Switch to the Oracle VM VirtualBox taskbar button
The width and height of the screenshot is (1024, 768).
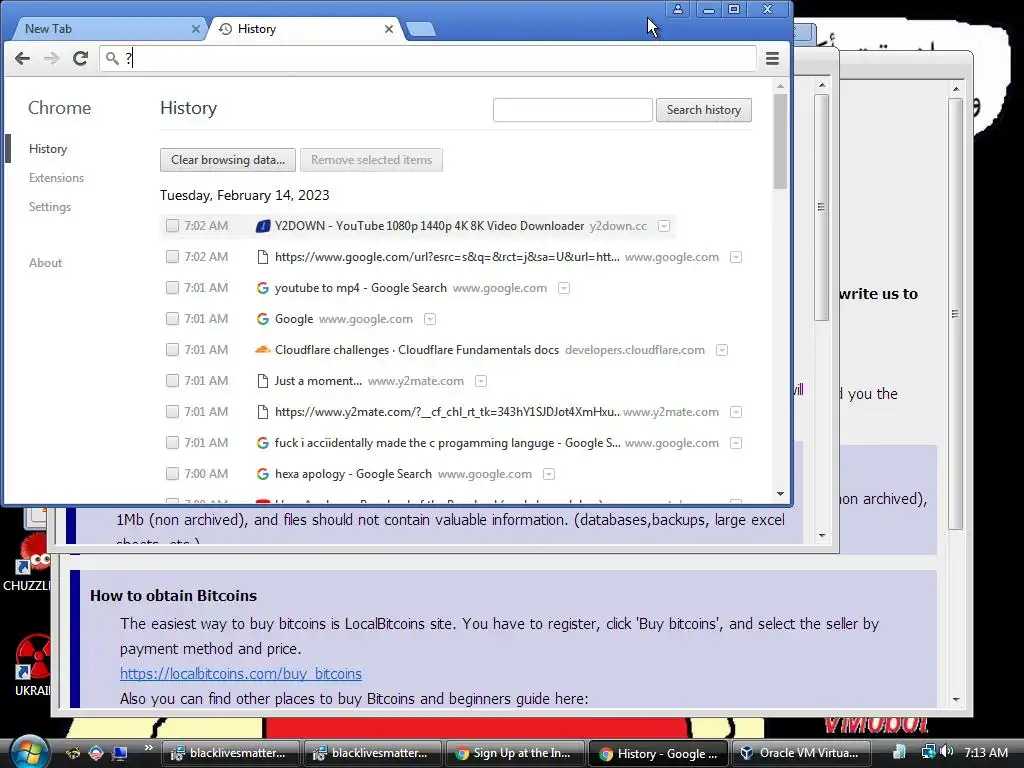coord(800,753)
